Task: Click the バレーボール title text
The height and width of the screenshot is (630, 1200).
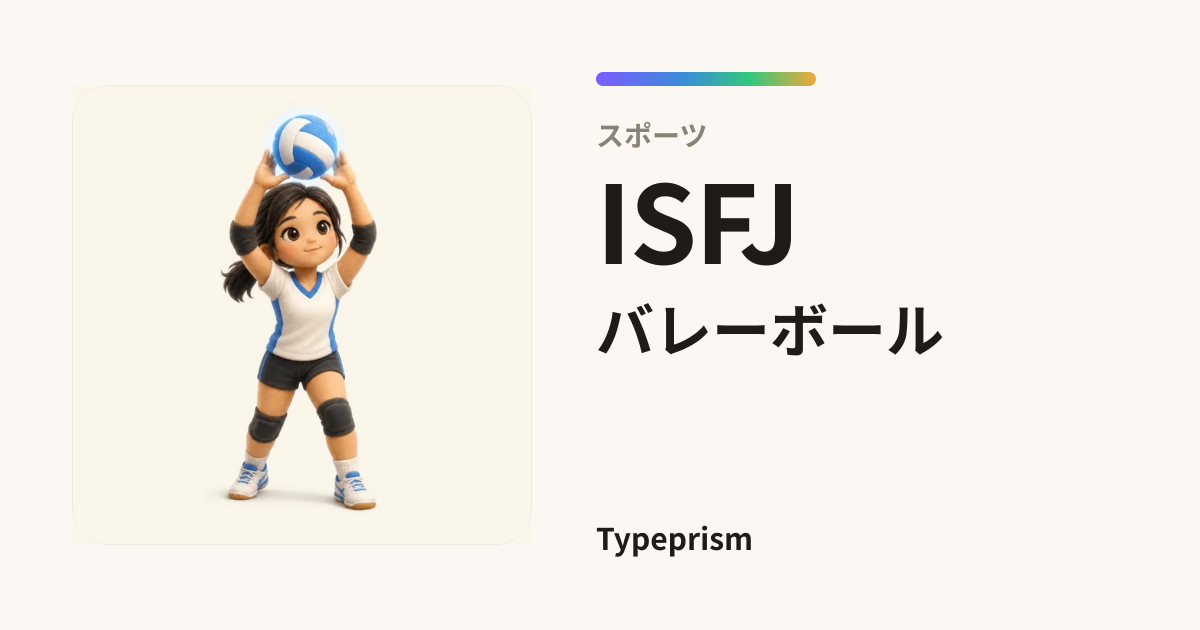Action: pyautogui.click(x=770, y=330)
